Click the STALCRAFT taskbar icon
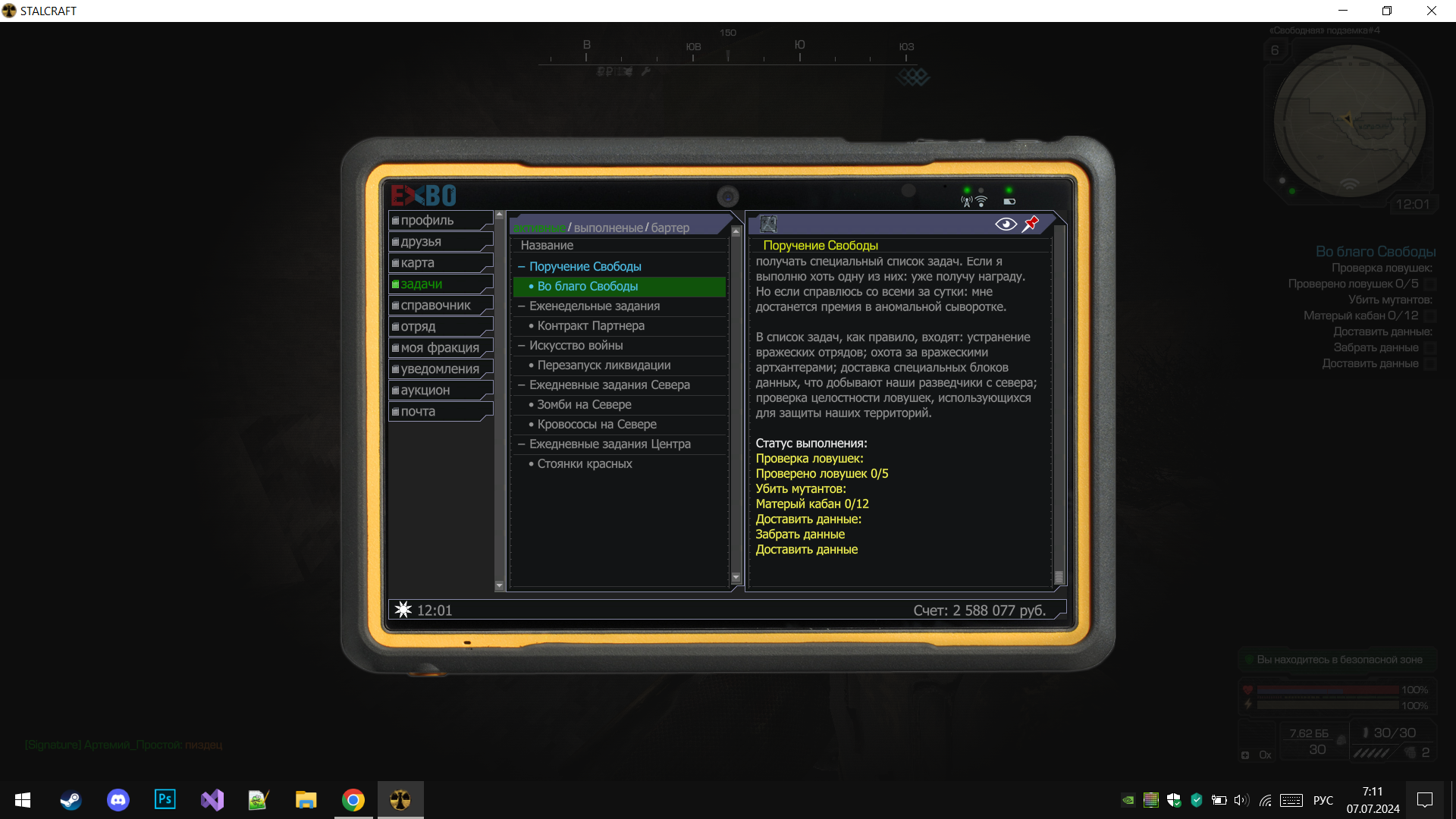 pos(400,800)
